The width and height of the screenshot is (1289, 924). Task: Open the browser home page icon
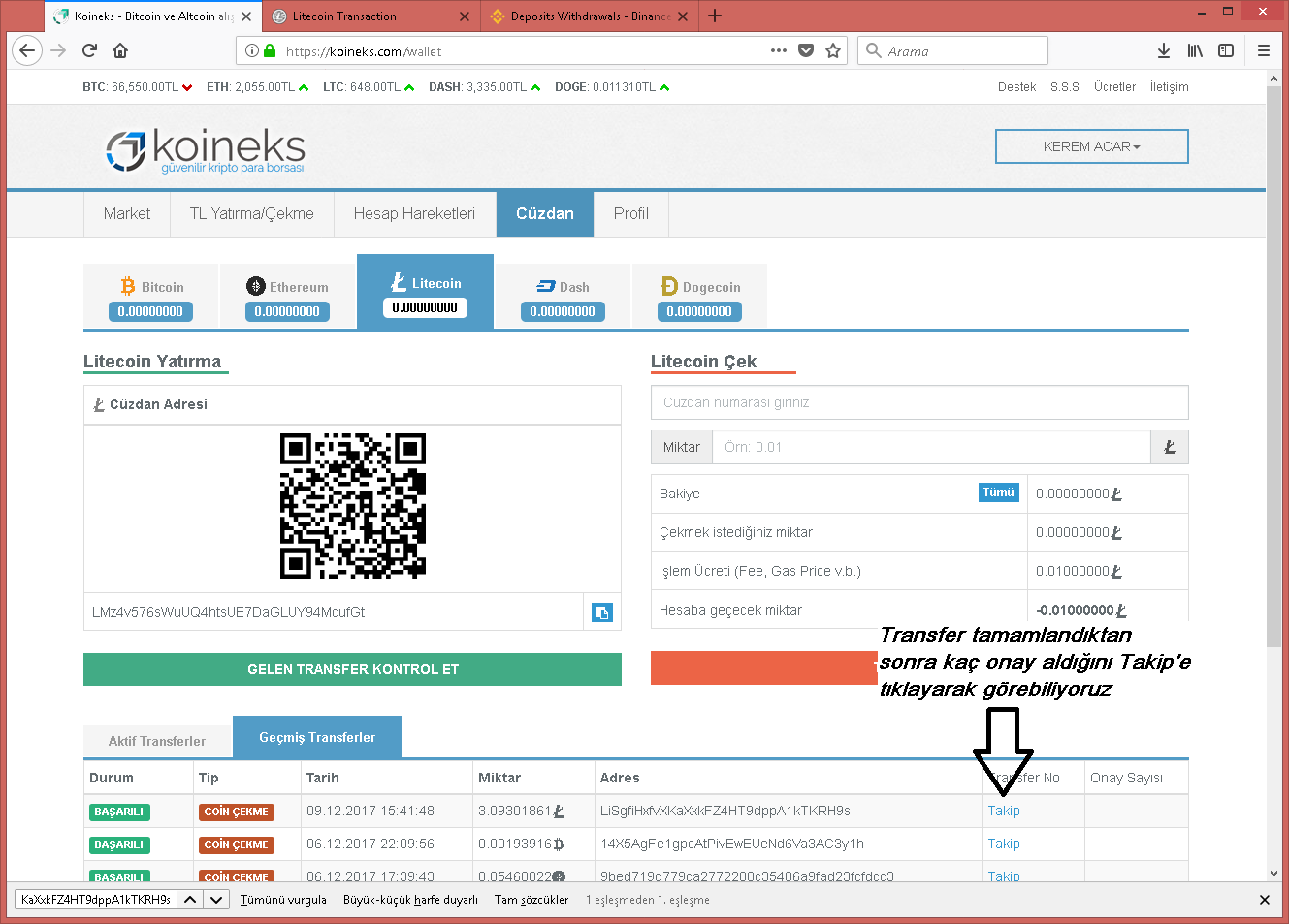tap(120, 50)
